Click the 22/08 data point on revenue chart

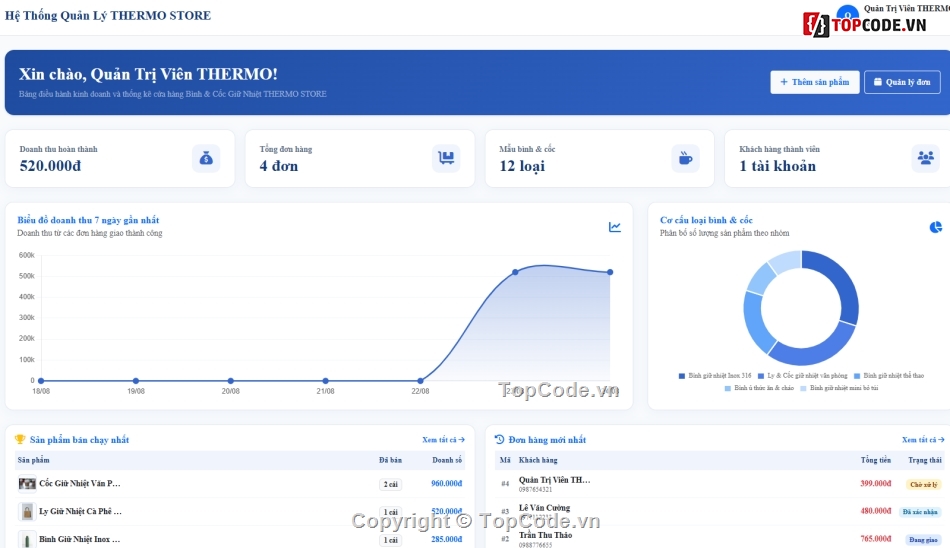pyautogui.click(x=420, y=381)
